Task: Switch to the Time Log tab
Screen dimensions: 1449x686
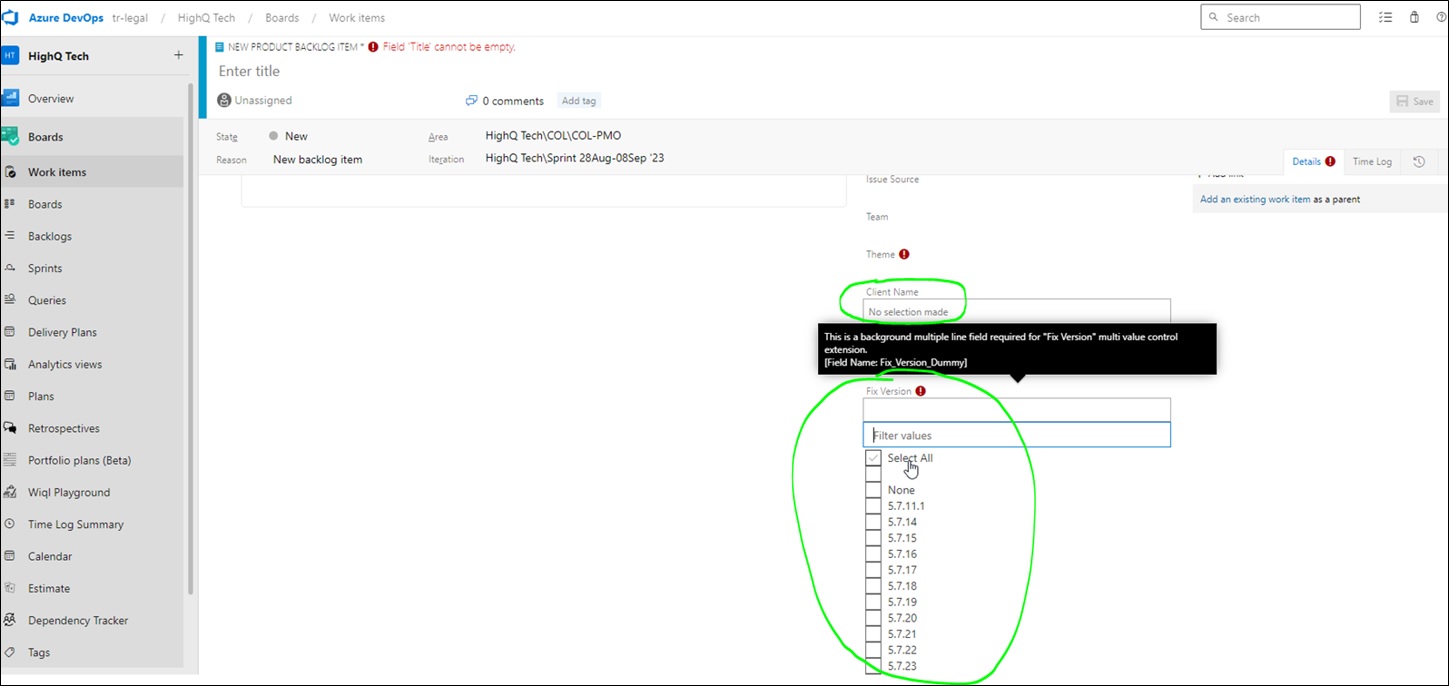Action: coord(1372,161)
